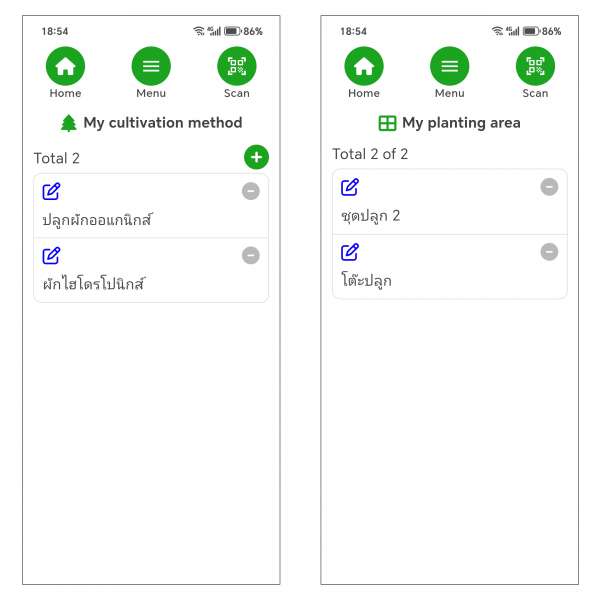
Task: Tap Home icon on cultivation method screen
Action: point(65,67)
